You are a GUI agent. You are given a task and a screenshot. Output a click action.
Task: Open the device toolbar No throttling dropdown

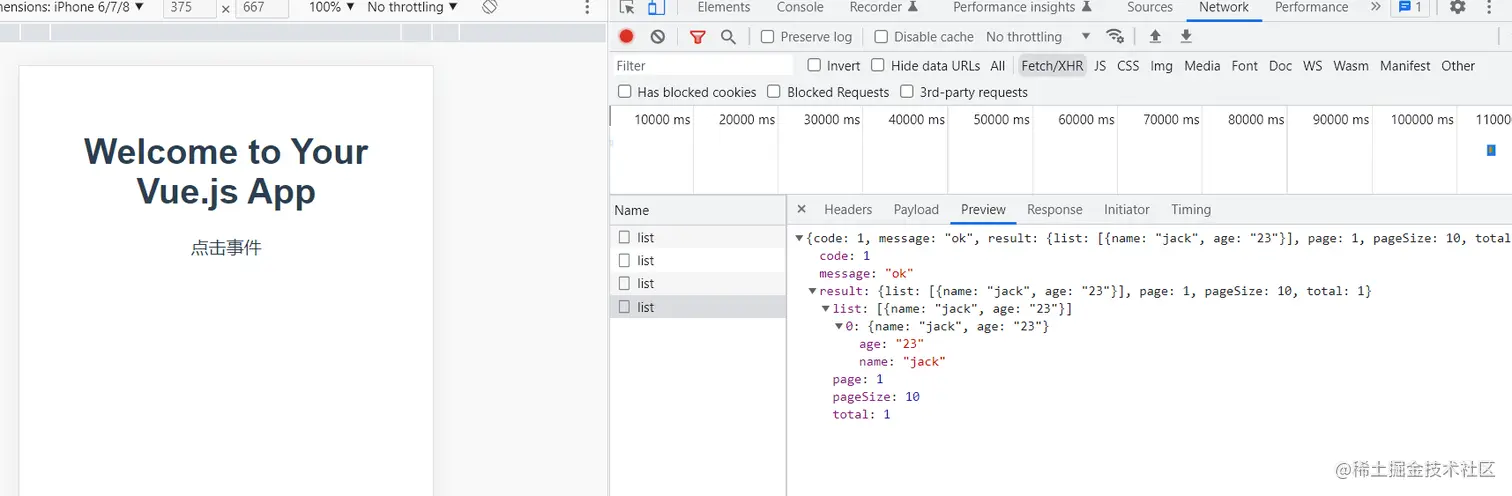pyautogui.click(x=413, y=7)
